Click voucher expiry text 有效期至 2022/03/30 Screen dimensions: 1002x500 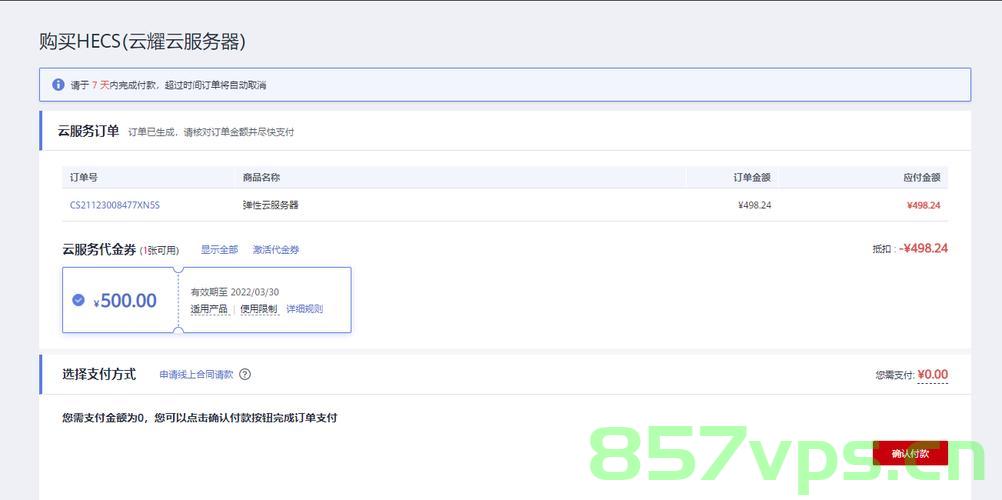tap(235, 292)
